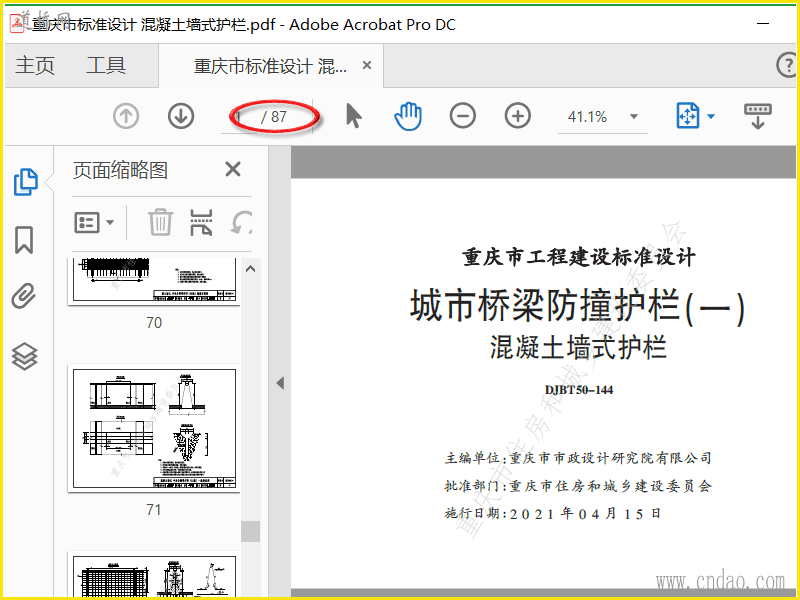The height and width of the screenshot is (600, 800).
Task: Click the code text DJBT50-144
Action: tap(579, 390)
